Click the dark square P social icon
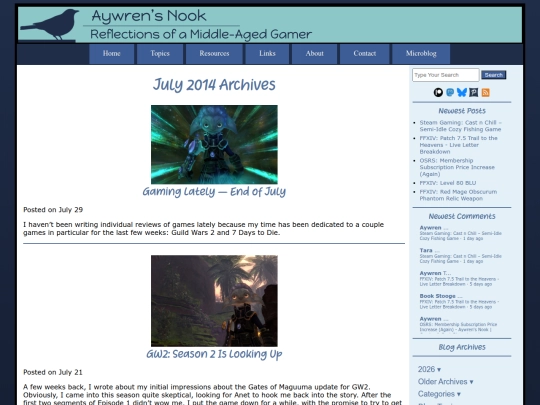Screen dimensions: 540x405 [x=474, y=92]
